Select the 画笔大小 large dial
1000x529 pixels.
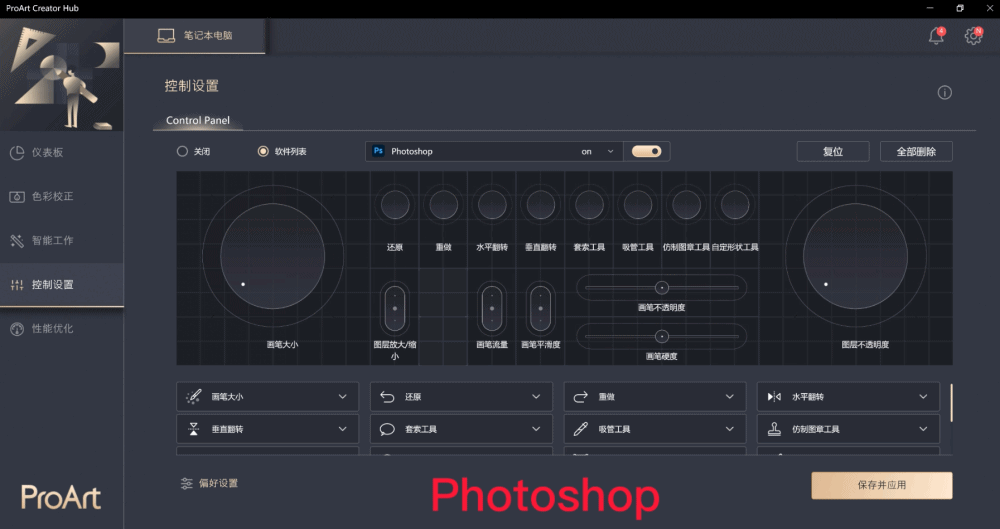coord(272,256)
